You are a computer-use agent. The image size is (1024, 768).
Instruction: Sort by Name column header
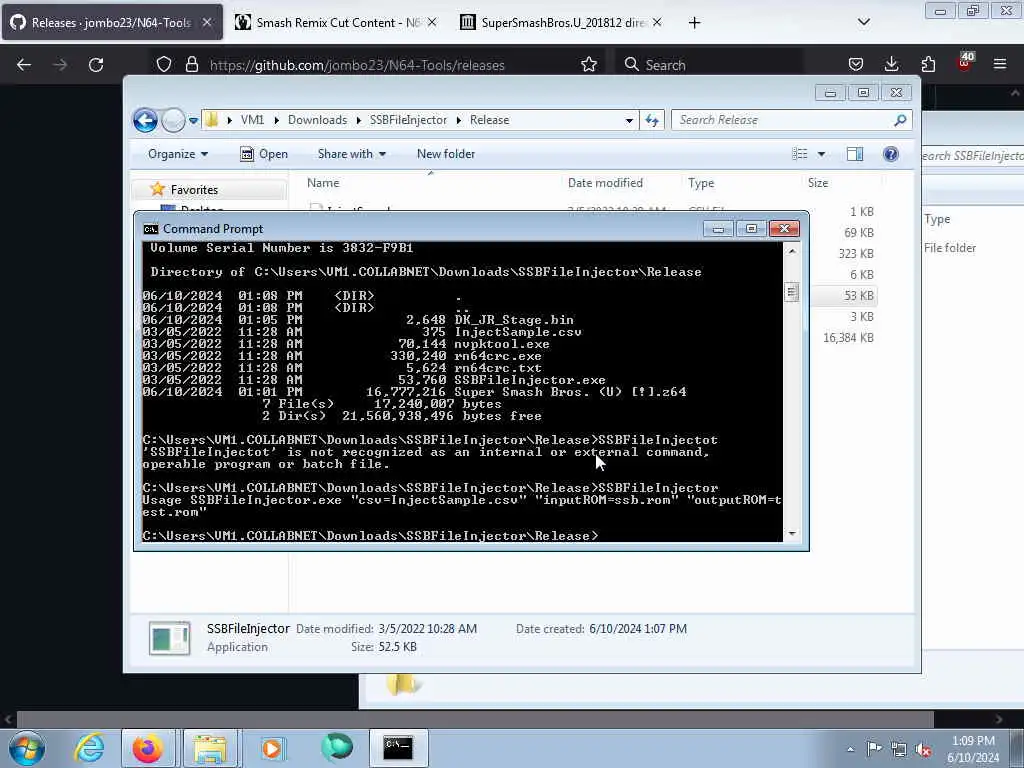(323, 183)
